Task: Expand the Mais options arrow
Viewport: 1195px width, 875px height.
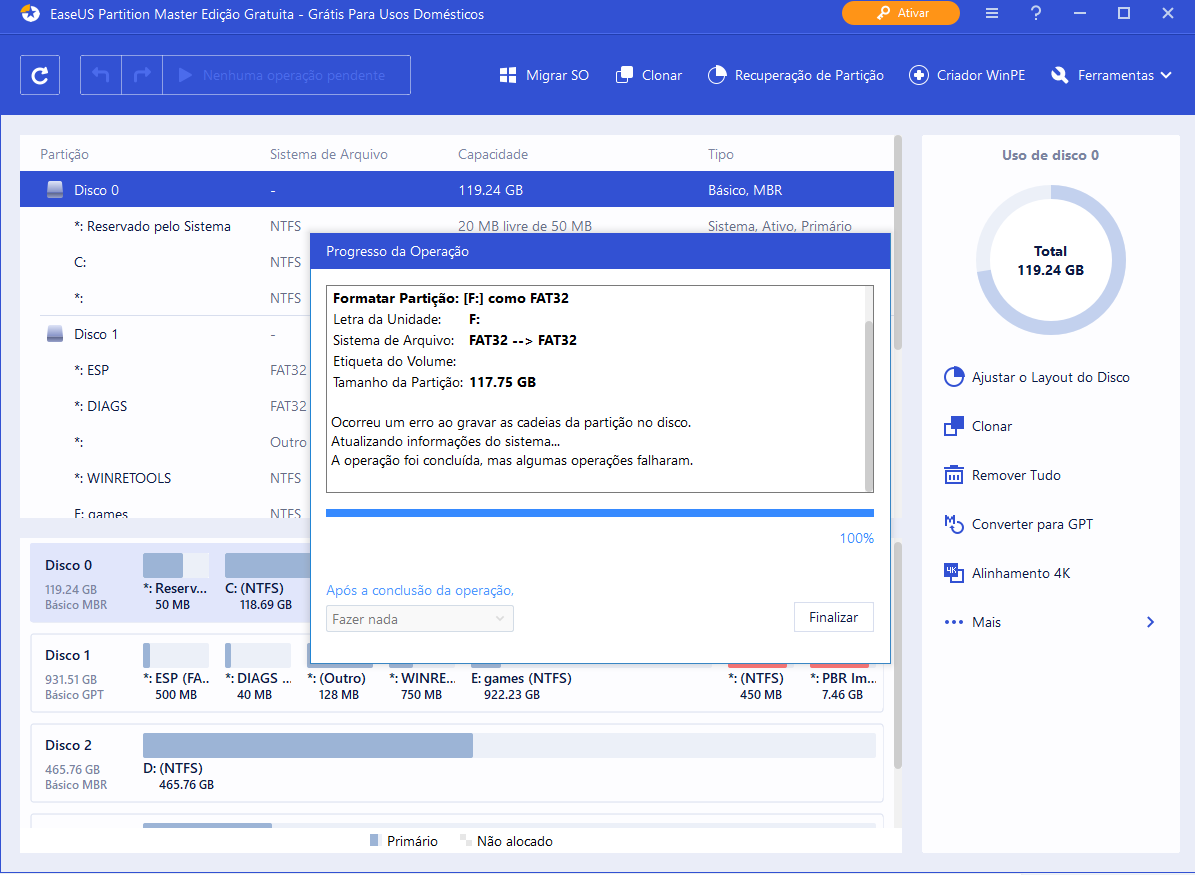Action: click(1150, 622)
